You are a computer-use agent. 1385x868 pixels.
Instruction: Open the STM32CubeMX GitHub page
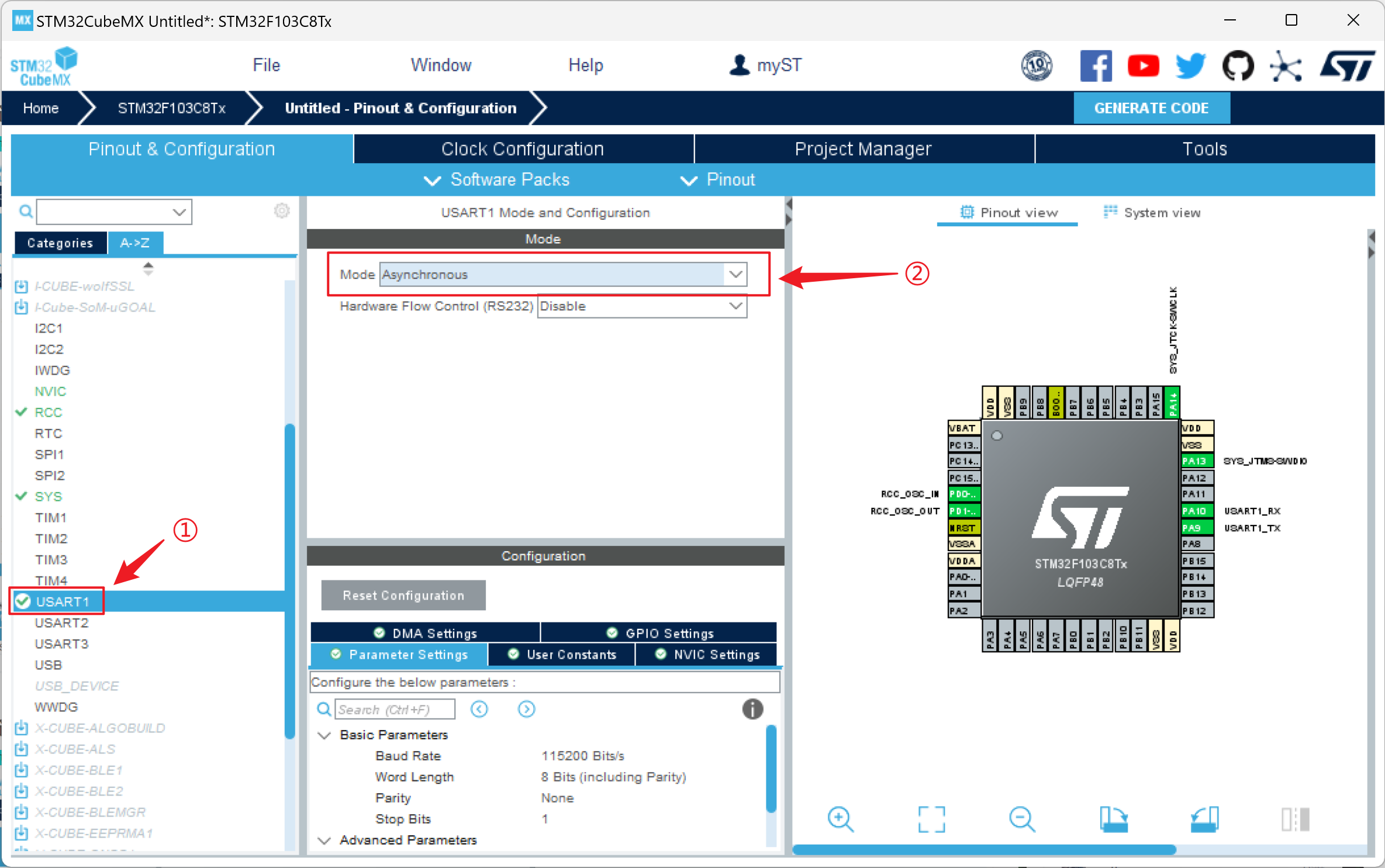(x=1238, y=65)
